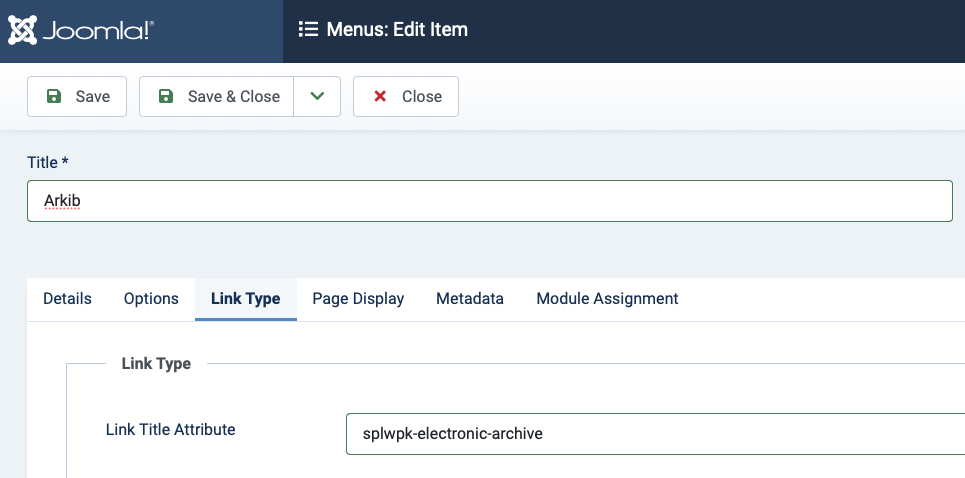This screenshot has width=965, height=478.
Task: Click the Link Title Attribute label
Action: point(171,430)
